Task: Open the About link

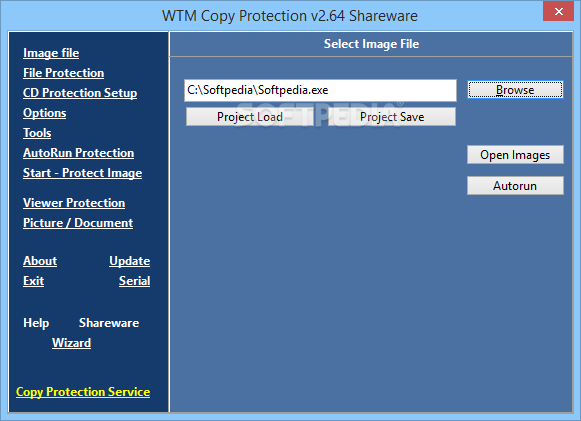Action: (40, 261)
